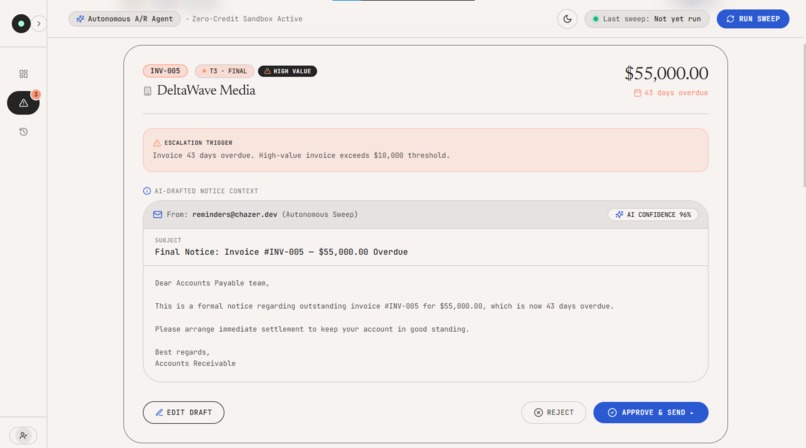Open the dashboard grid icon in sidebar
This screenshot has height=448, width=806.
[x=24, y=74]
